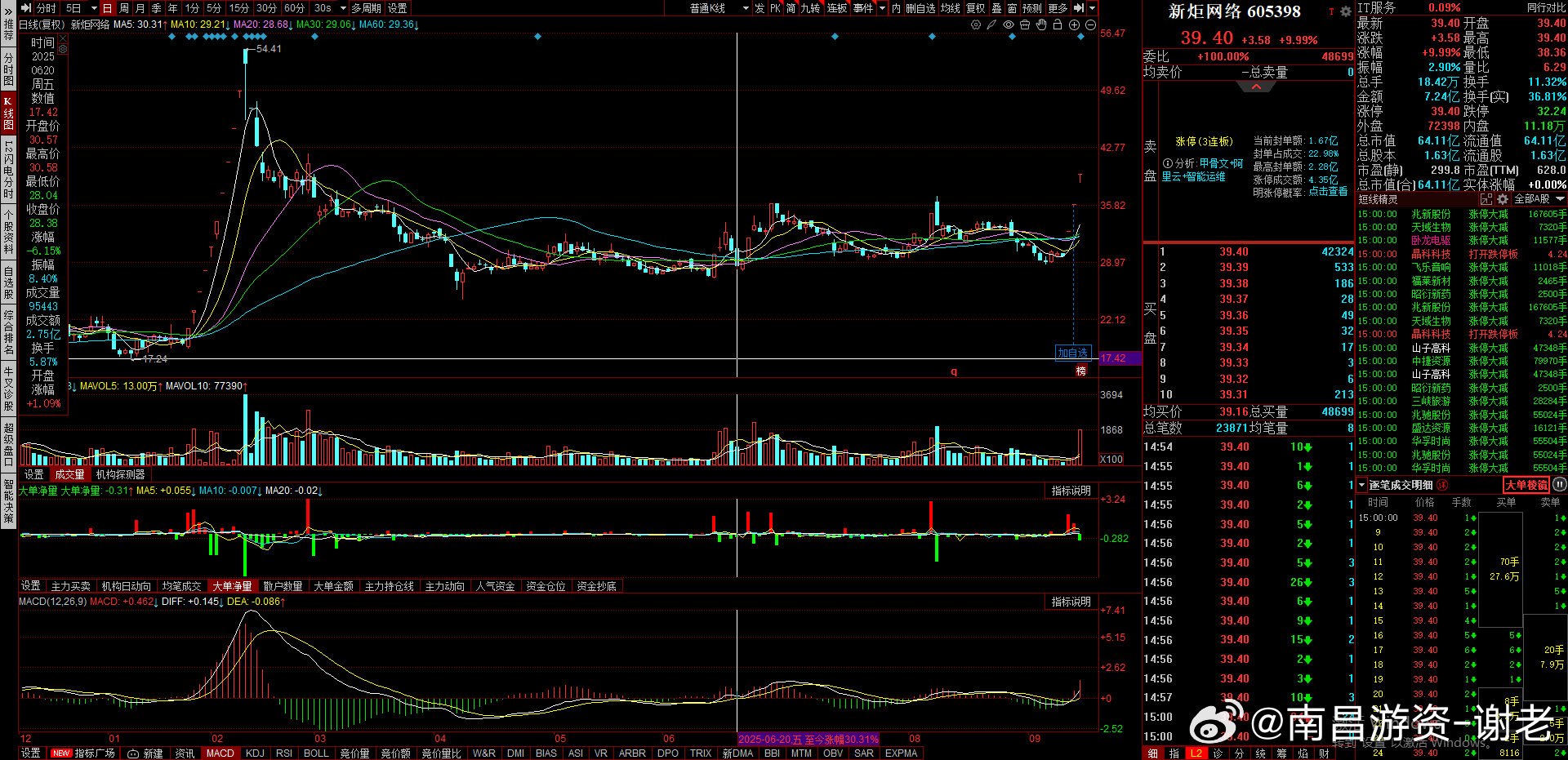Open 同行对比 peer comparison
This screenshot has width=1568, height=760.
pyautogui.click(x=1547, y=7)
